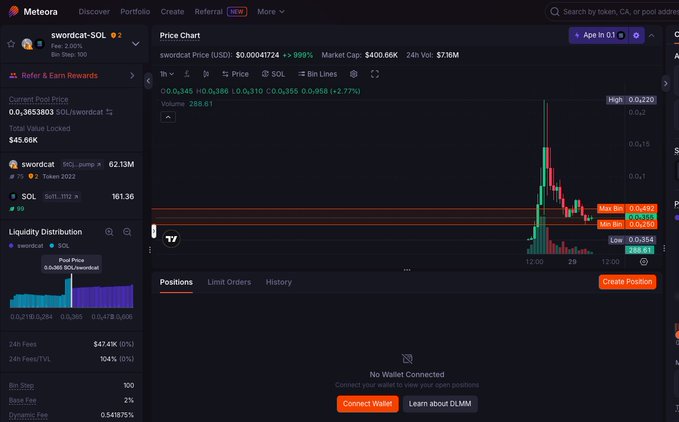Click the 24h Vol $7.16M value
679x422 pixels.
448,55
